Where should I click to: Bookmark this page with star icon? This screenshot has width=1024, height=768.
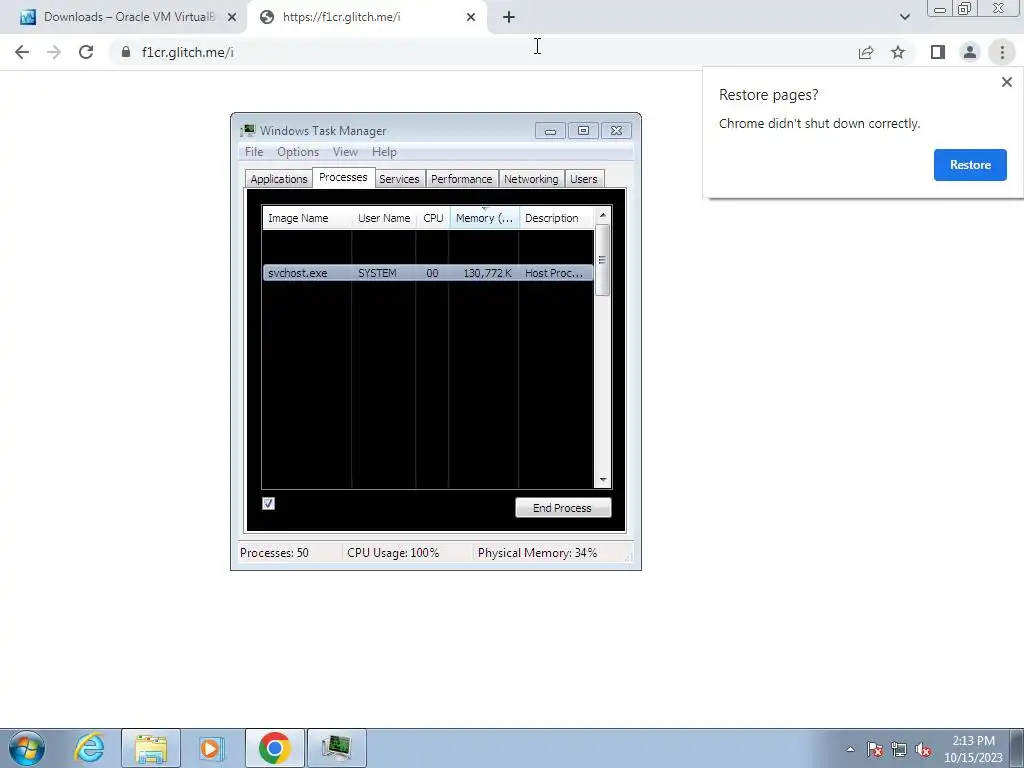pos(898,52)
